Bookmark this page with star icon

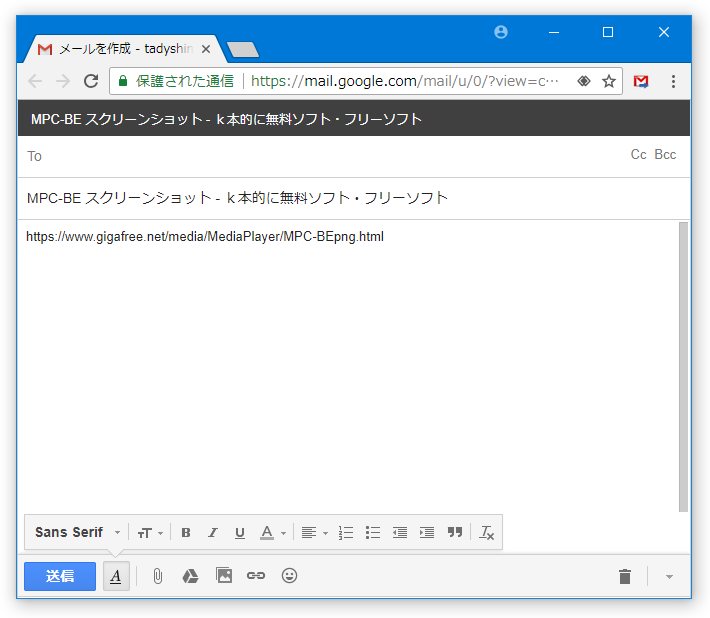pos(609,81)
